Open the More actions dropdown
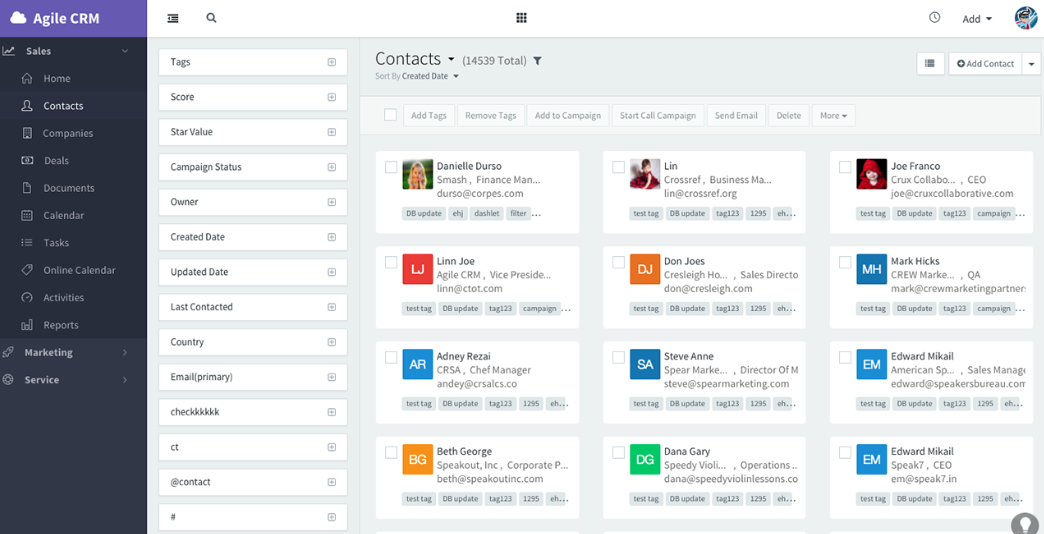Screen dimensions: 1044x534 tap(834, 115)
